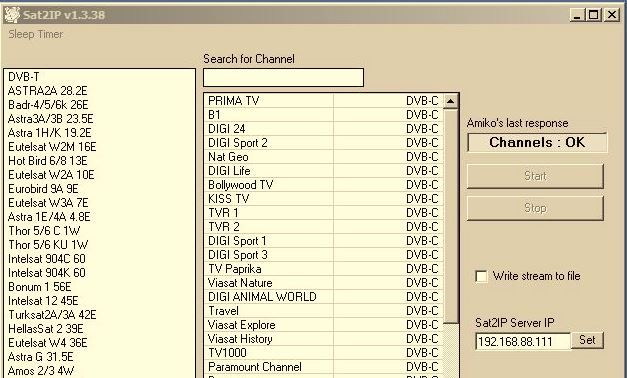Select DIGI Life channel row
The width and height of the screenshot is (627, 378).
pos(324,170)
